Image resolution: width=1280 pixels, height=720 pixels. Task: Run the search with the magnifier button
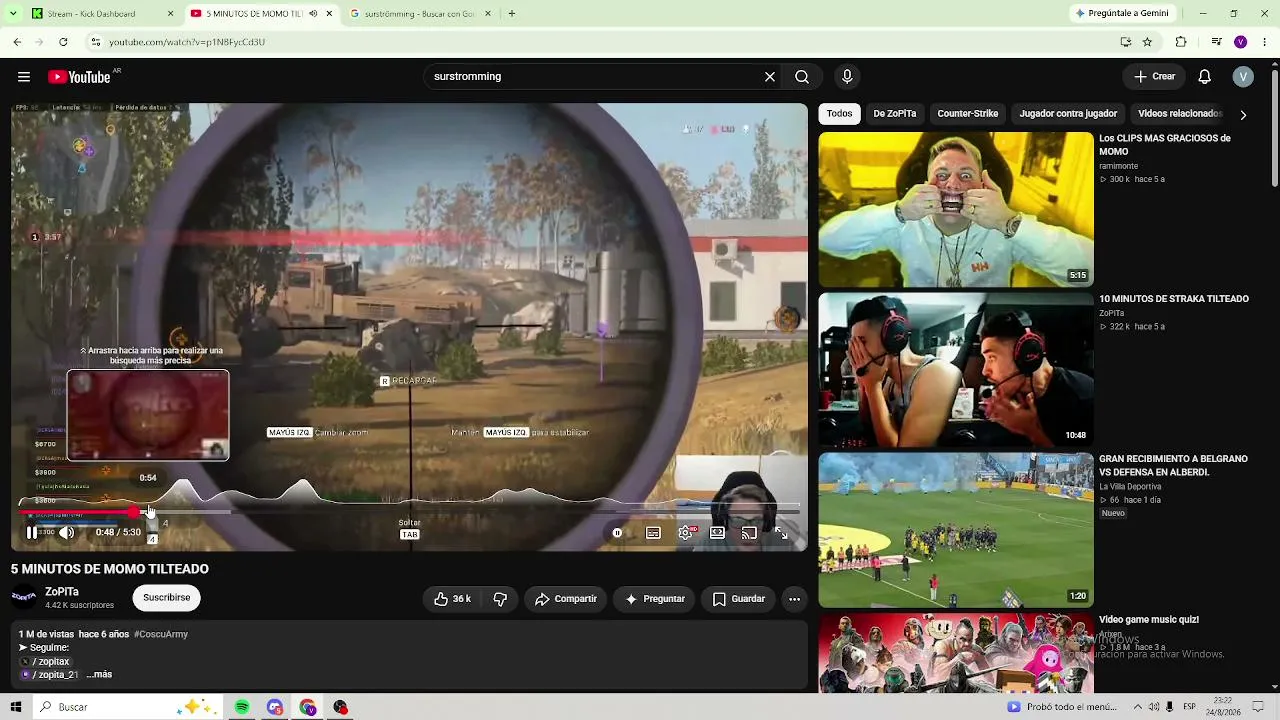[802, 77]
